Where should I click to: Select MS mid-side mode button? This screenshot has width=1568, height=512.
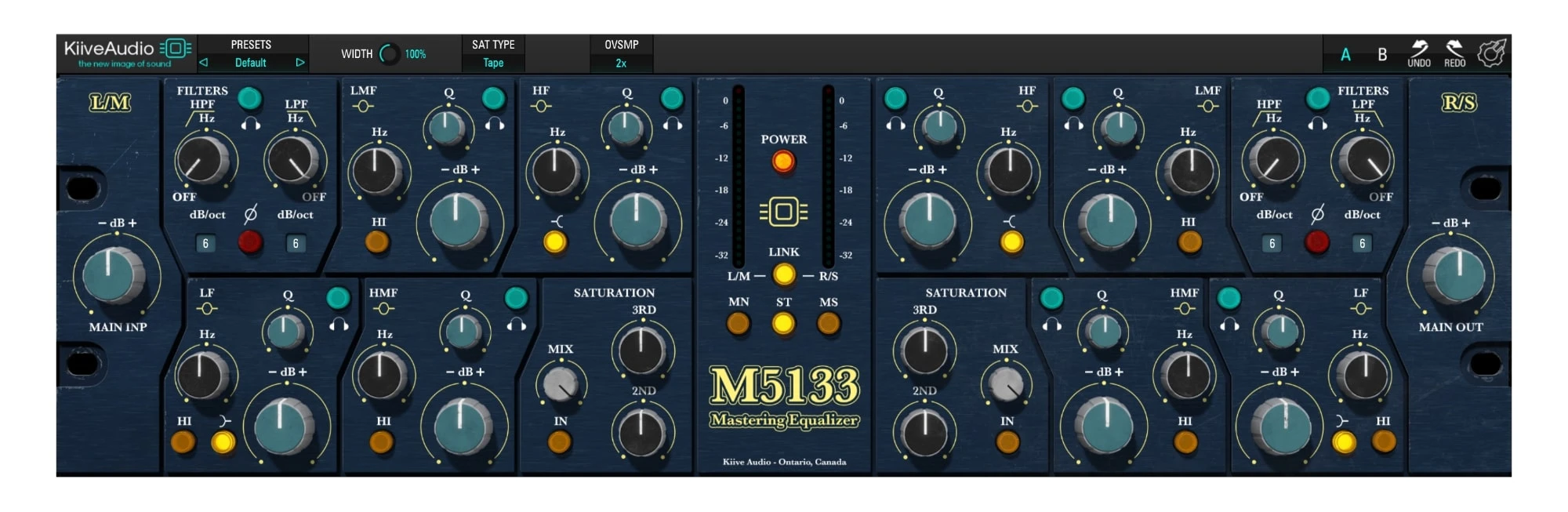(x=829, y=323)
